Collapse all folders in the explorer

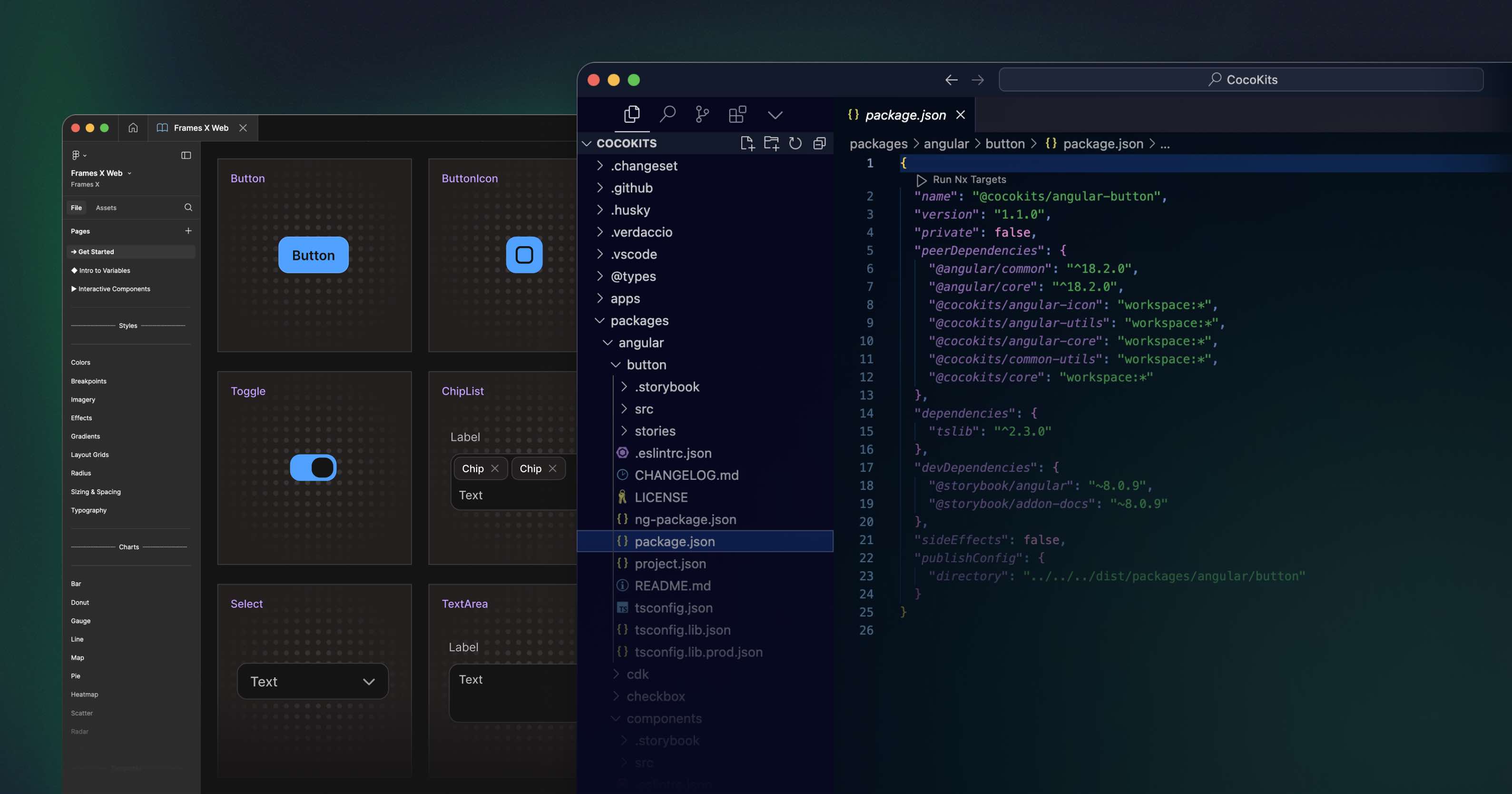click(819, 143)
